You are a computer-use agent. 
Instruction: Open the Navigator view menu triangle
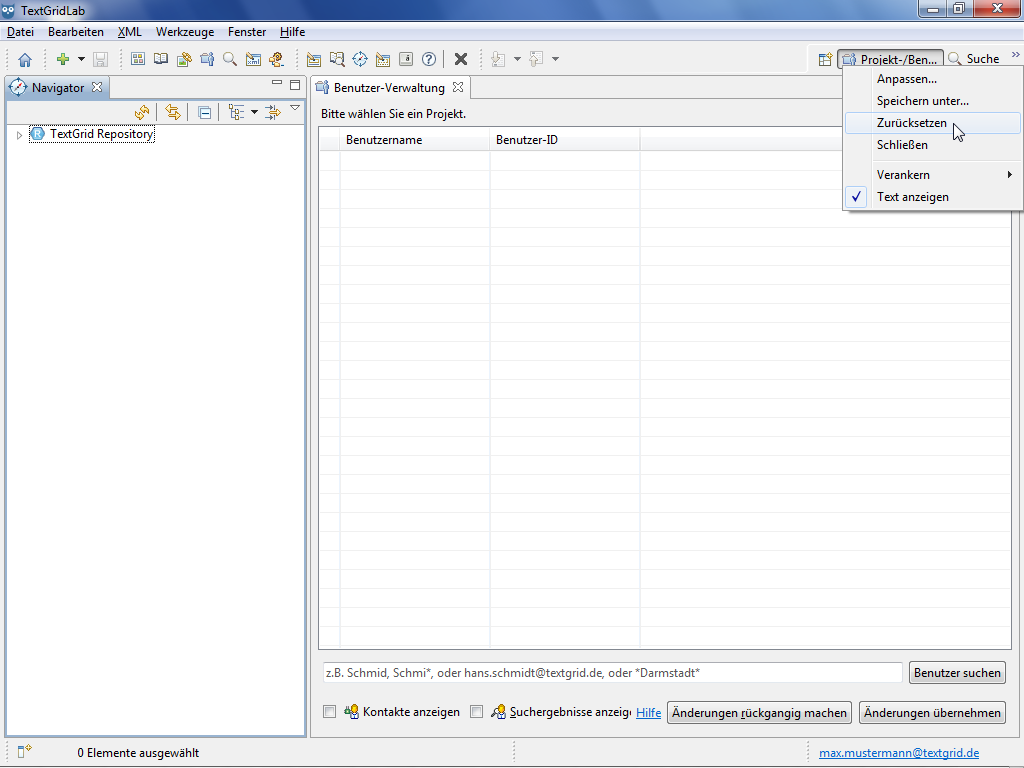pyautogui.click(x=295, y=109)
